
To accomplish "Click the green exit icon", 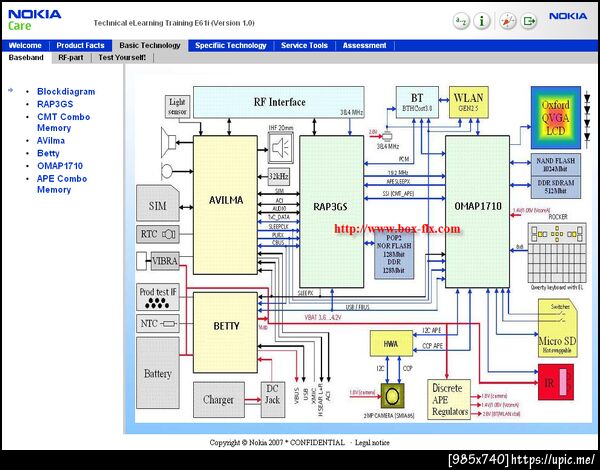I will [529, 21].
